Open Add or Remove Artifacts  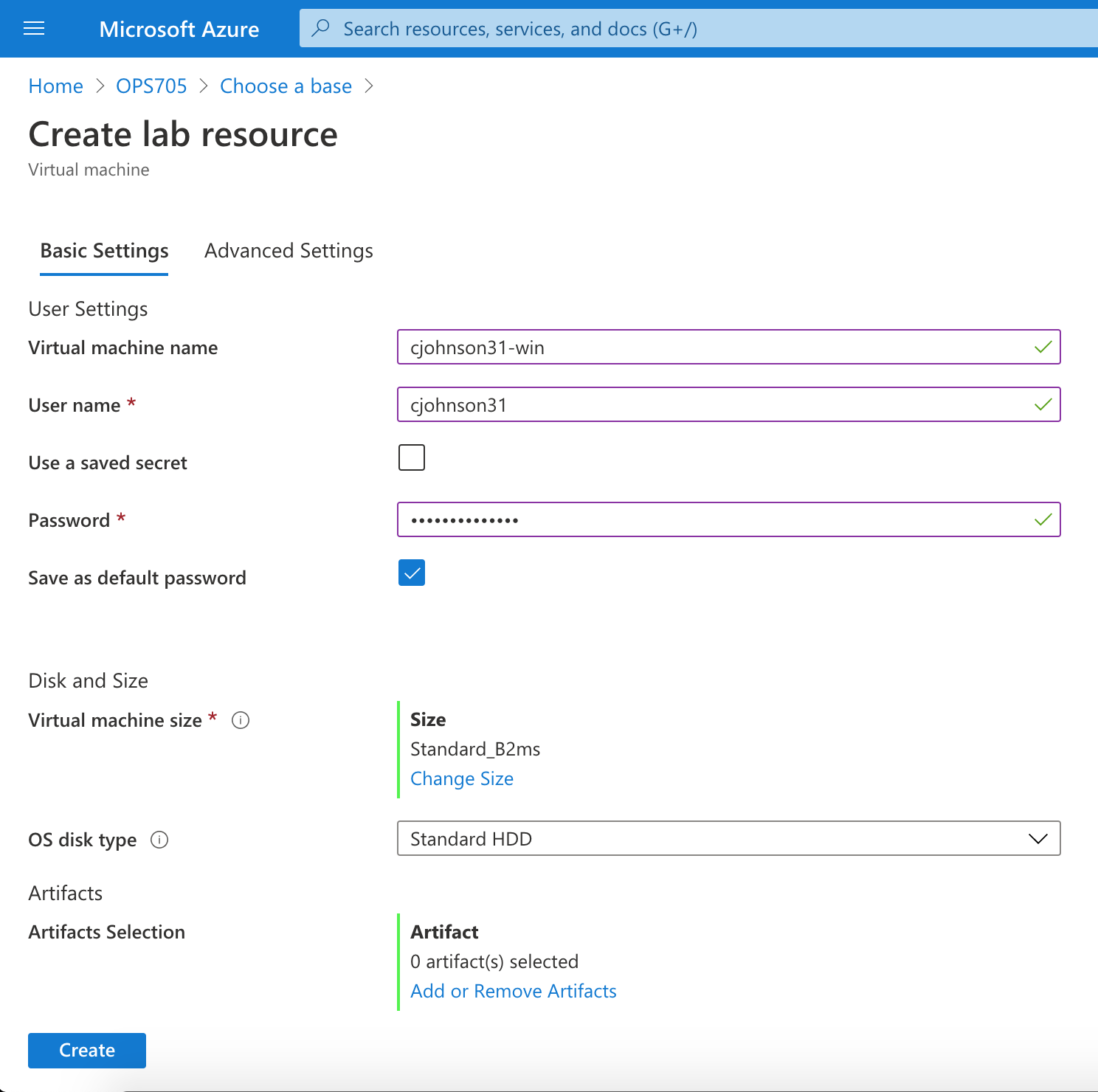pos(514,991)
